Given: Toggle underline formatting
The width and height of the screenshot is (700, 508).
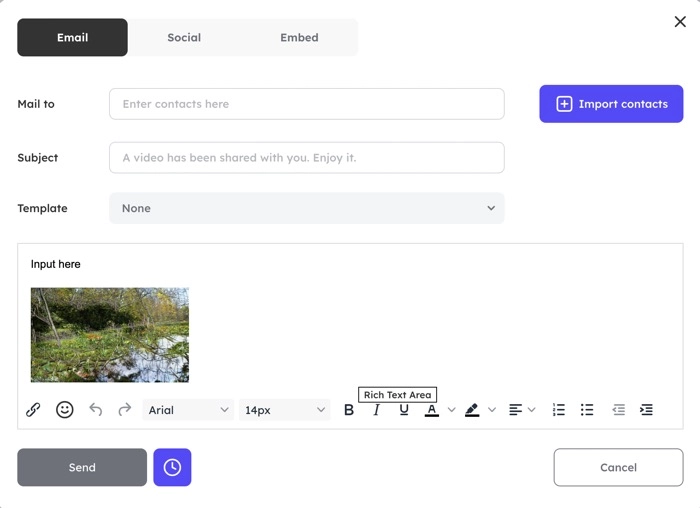Looking at the screenshot, I should pos(404,410).
